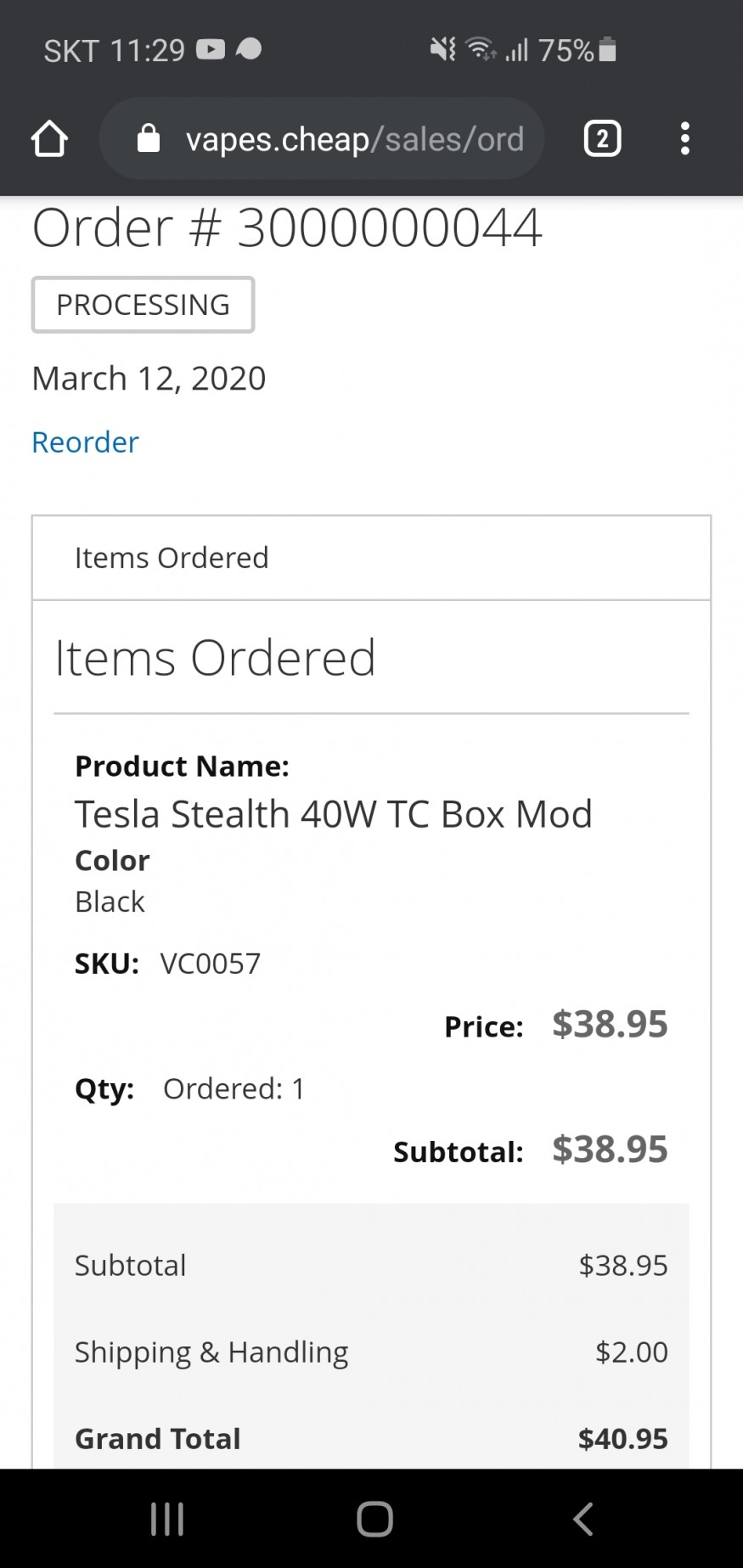This screenshot has width=743, height=1568.
Task: Tap the chat bubble notification icon
Action: [x=249, y=50]
